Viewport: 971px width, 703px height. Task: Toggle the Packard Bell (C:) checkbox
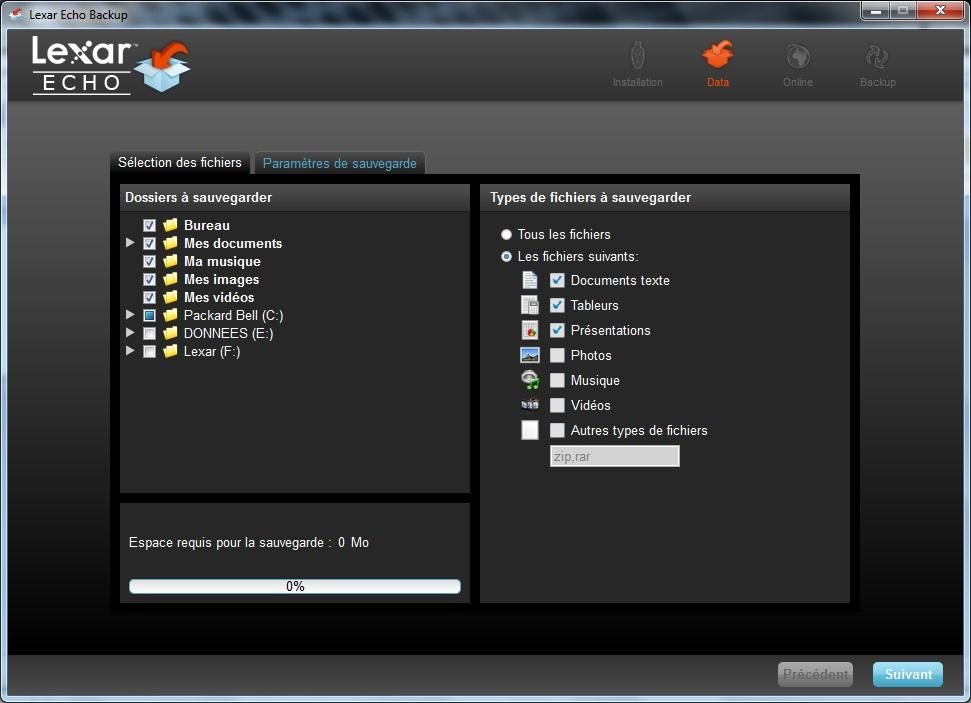pos(149,315)
